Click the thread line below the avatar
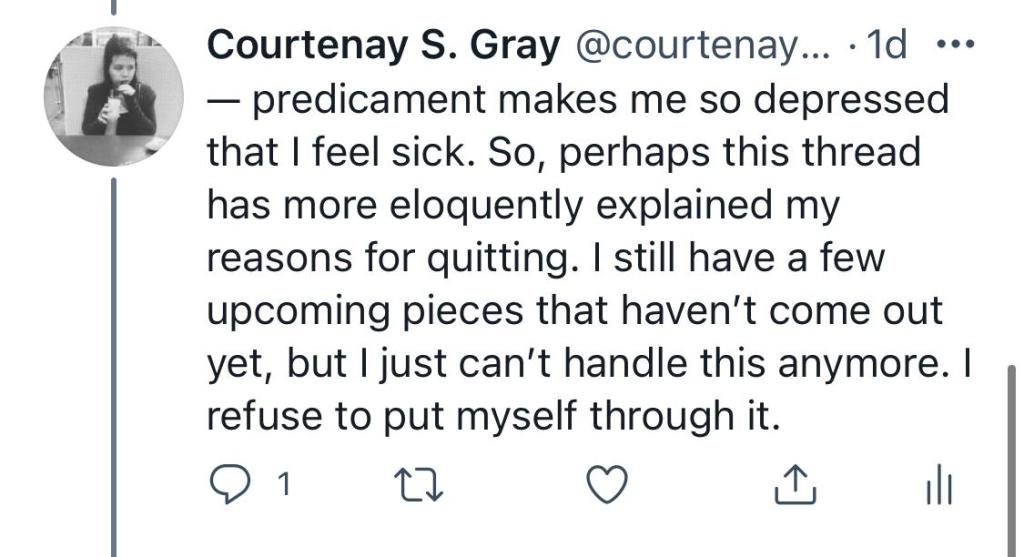Screen dimensions: 1024x557 click(x=114, y=360)
